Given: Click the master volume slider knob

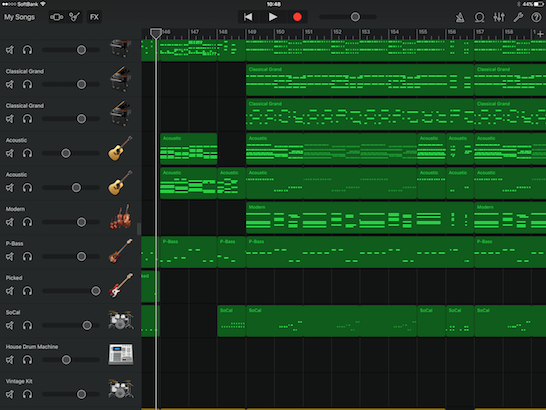Looking at the screenshot, I should 355,17.
